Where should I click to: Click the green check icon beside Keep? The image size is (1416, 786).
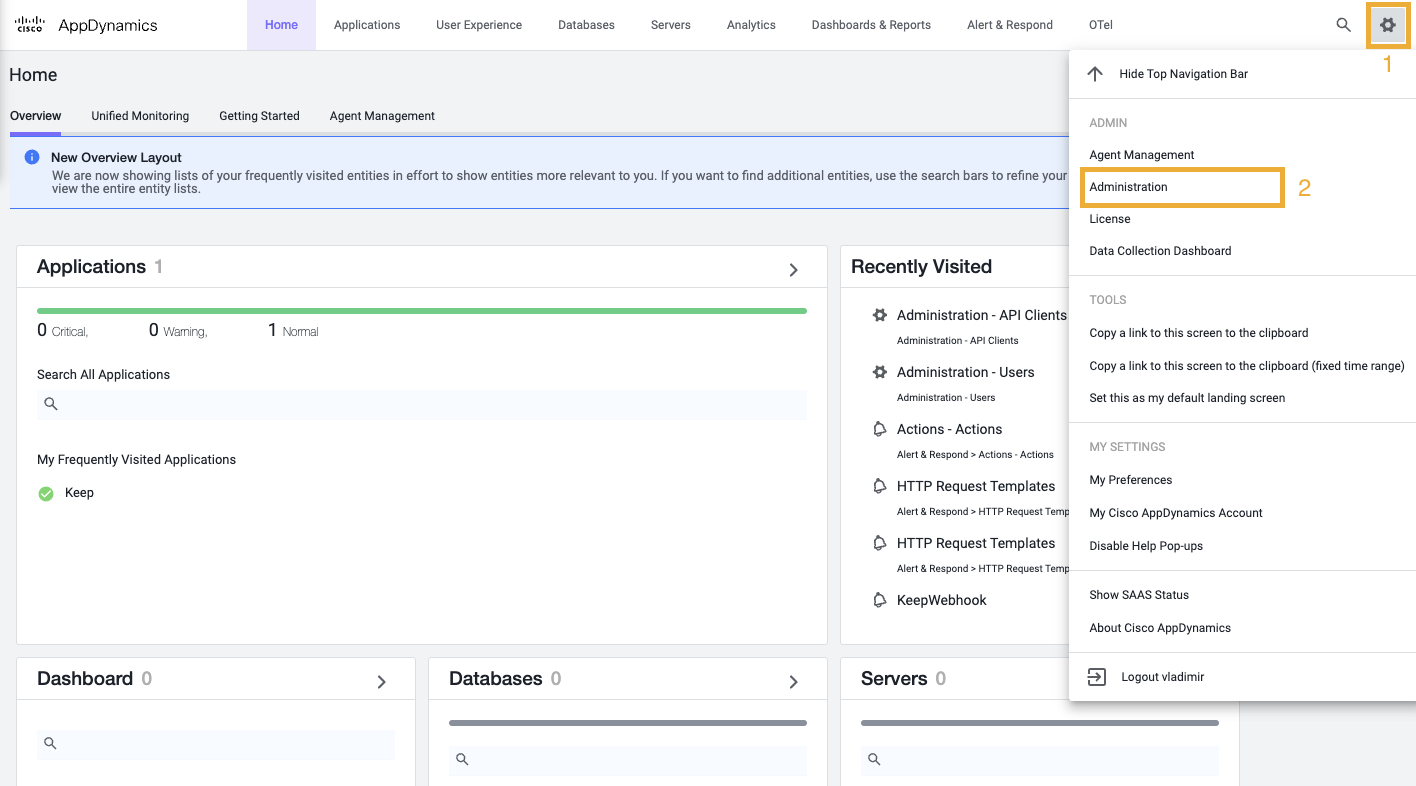(x=46, y=493)
